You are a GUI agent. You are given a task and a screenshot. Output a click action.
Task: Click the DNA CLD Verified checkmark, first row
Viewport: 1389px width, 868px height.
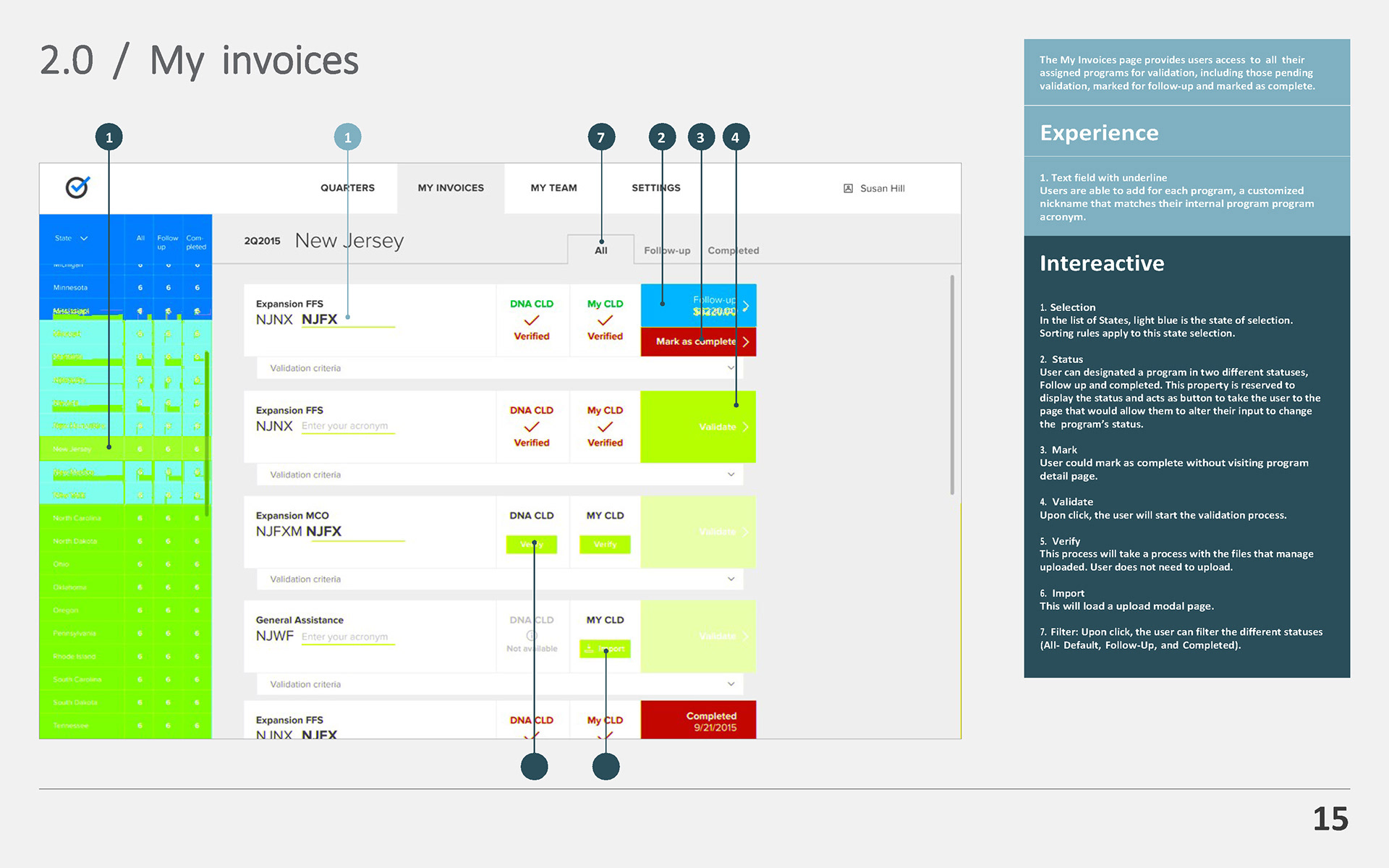tap(532, 320)
